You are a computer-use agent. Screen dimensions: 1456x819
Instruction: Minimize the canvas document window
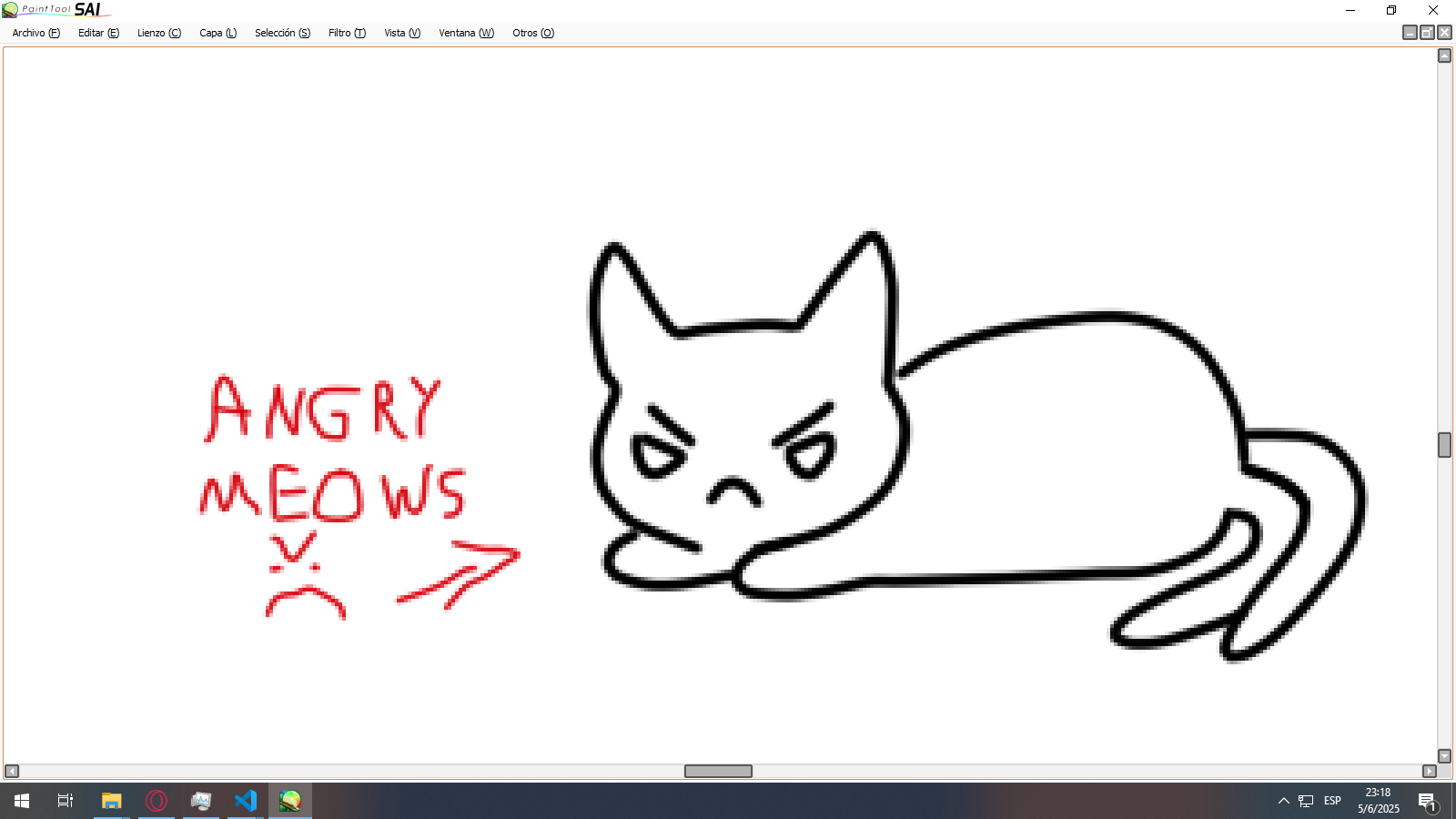[1410, 33]
